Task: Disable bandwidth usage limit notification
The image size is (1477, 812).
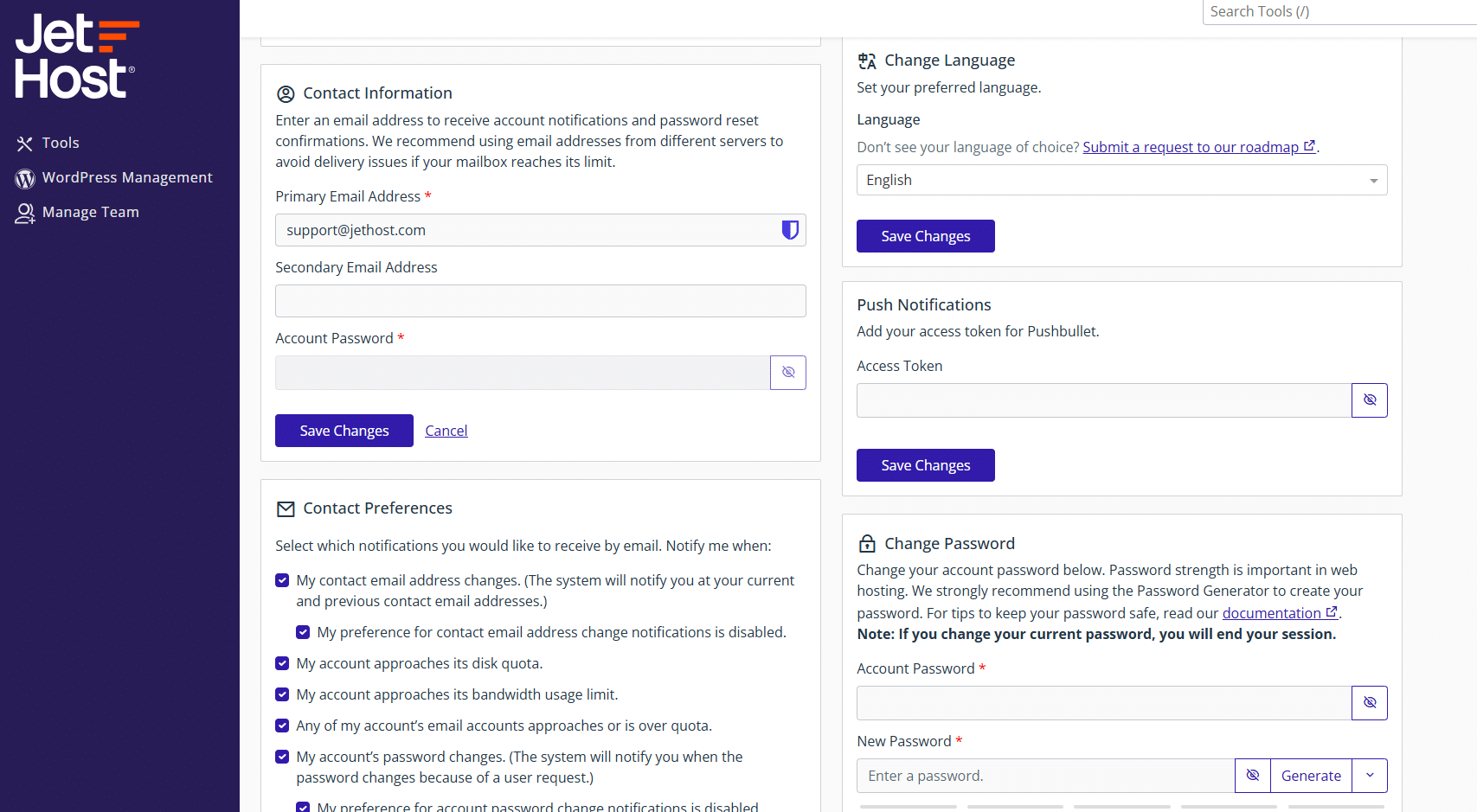Action: point(282,694)
